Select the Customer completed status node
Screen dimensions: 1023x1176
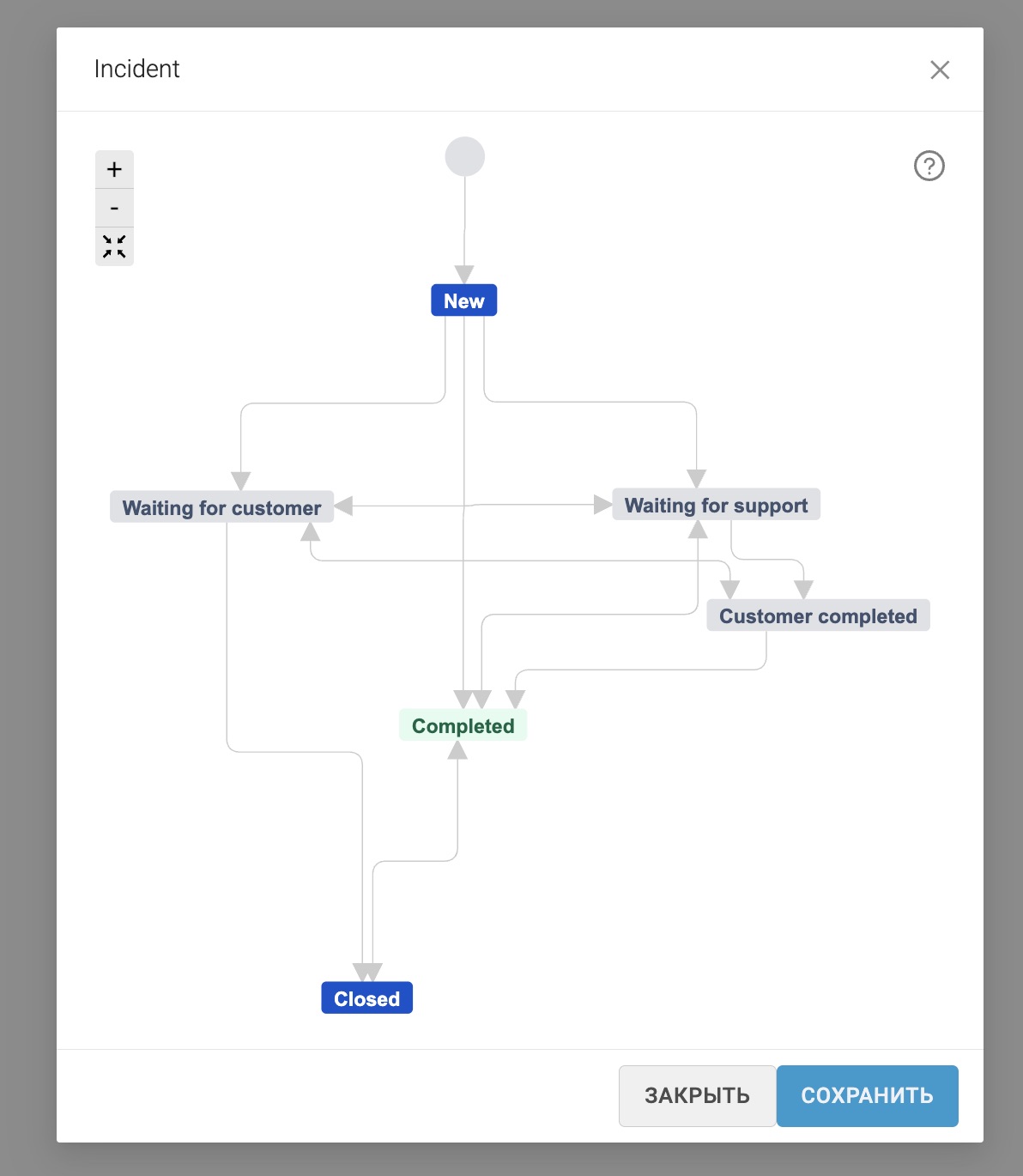(818, 615)
